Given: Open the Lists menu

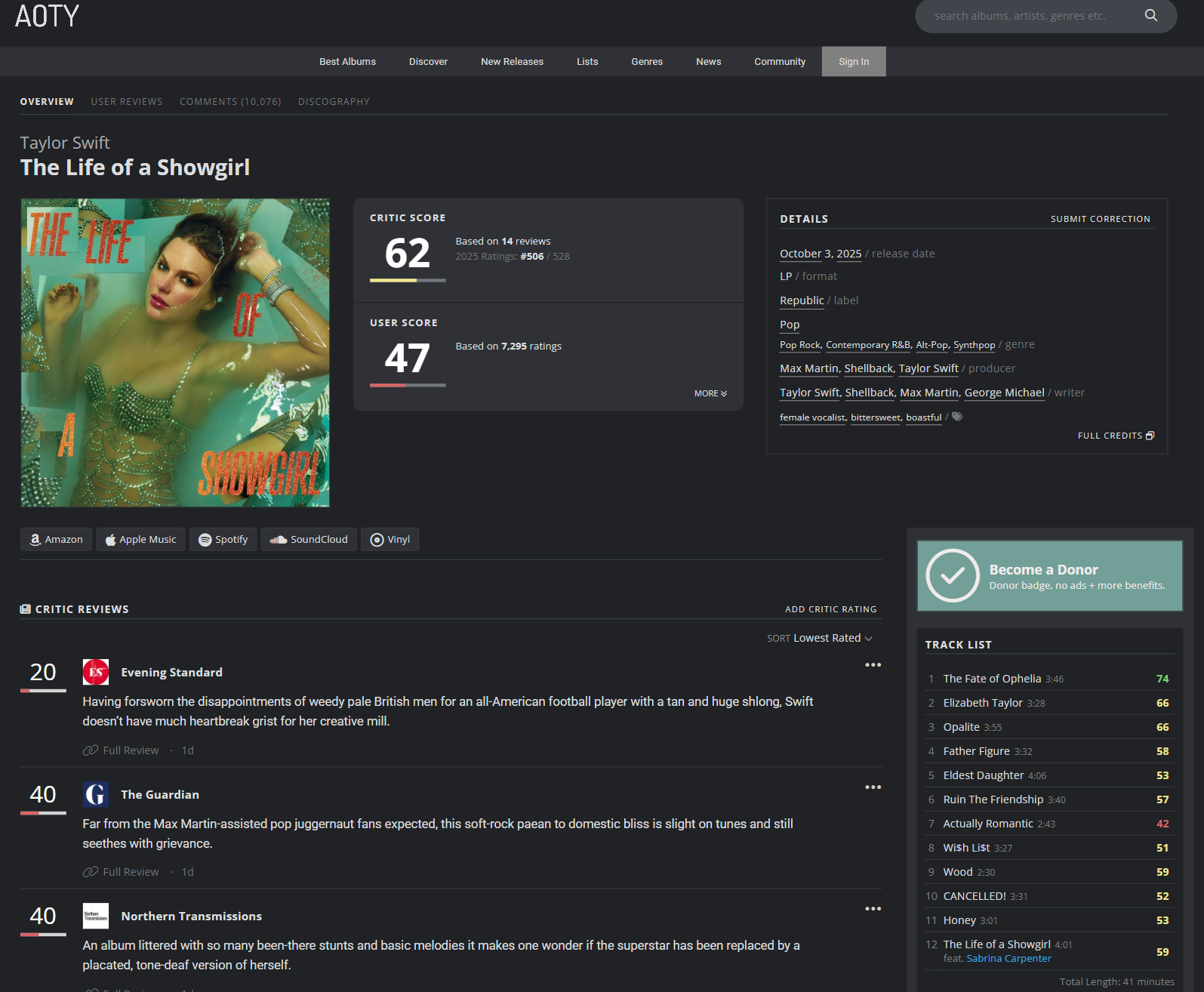Looking at the screenshot, I should click(x=587, y=62).
